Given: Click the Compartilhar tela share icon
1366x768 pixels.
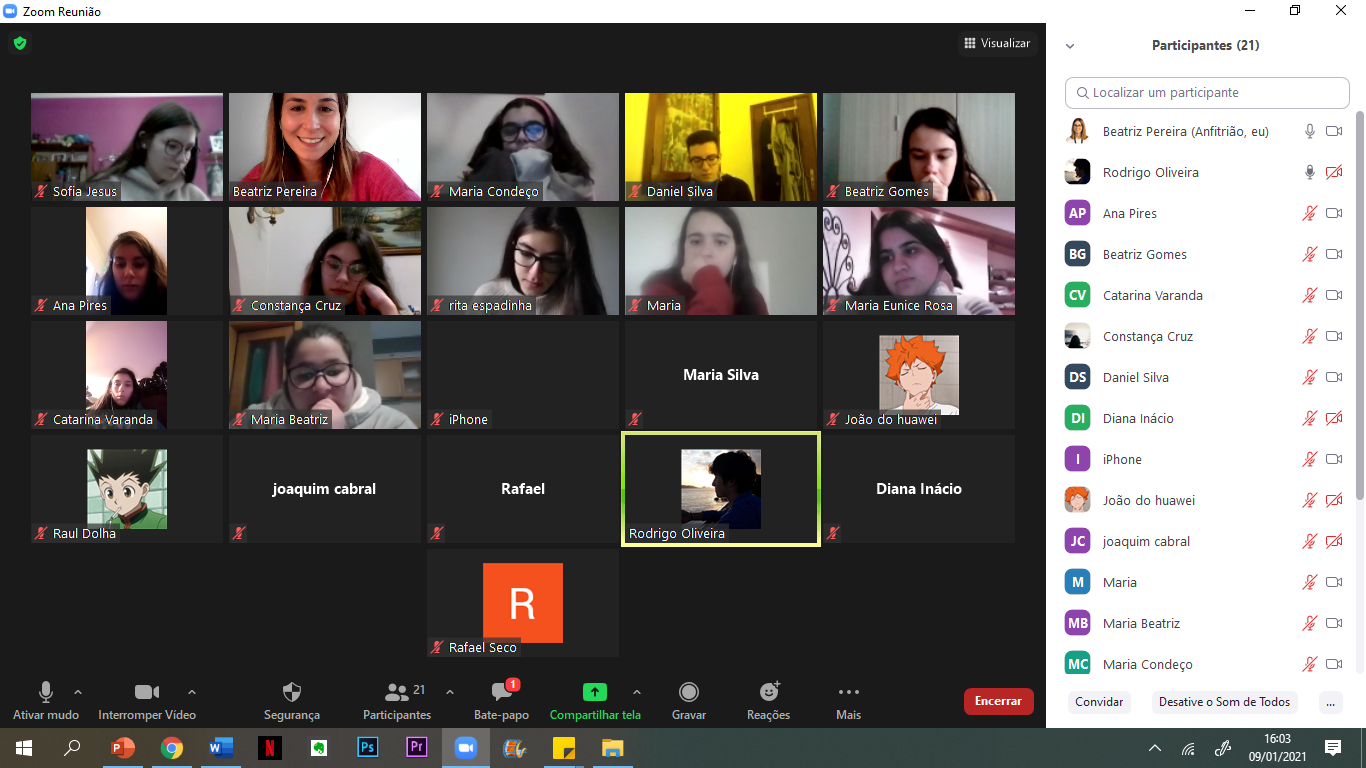Looking at the screenshot, I should coord(595,692).
